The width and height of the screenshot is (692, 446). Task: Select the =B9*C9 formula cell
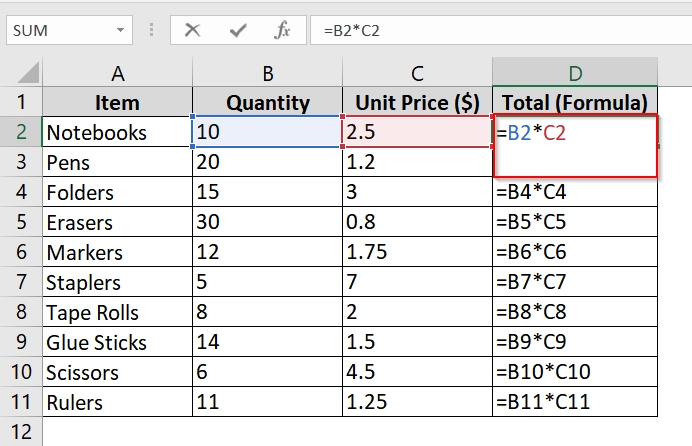[575, 342]
